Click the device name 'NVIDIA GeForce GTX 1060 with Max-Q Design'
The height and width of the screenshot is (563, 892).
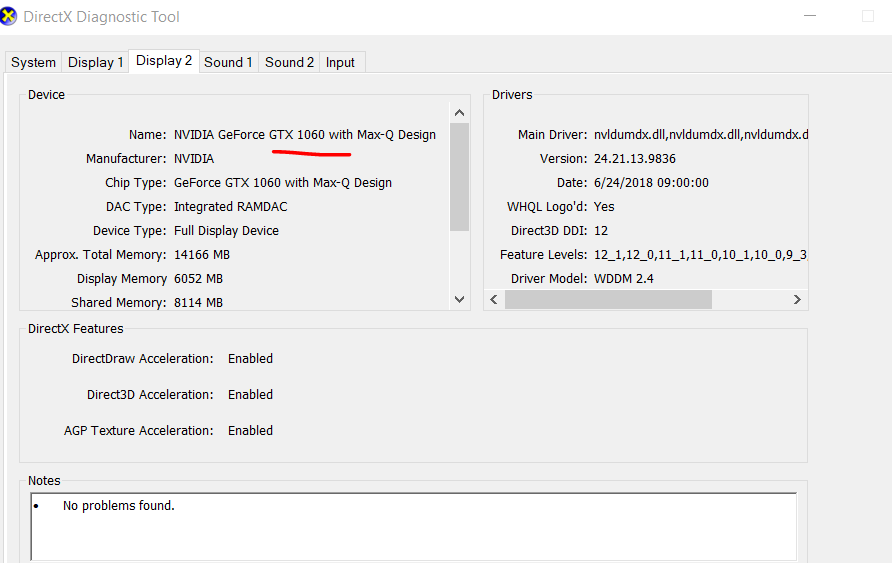305,135
